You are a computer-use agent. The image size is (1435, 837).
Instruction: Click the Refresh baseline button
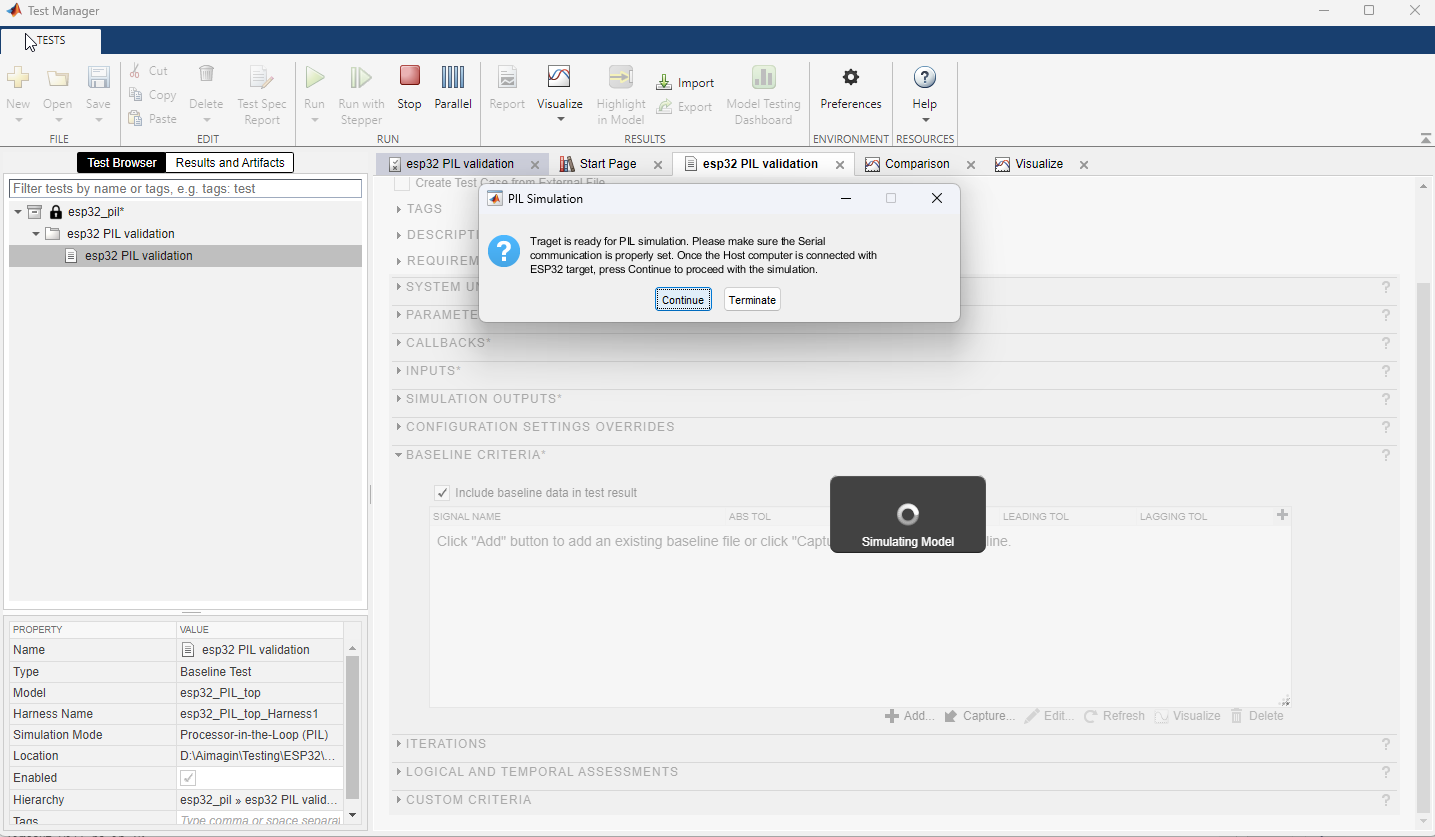point(1114,716)
